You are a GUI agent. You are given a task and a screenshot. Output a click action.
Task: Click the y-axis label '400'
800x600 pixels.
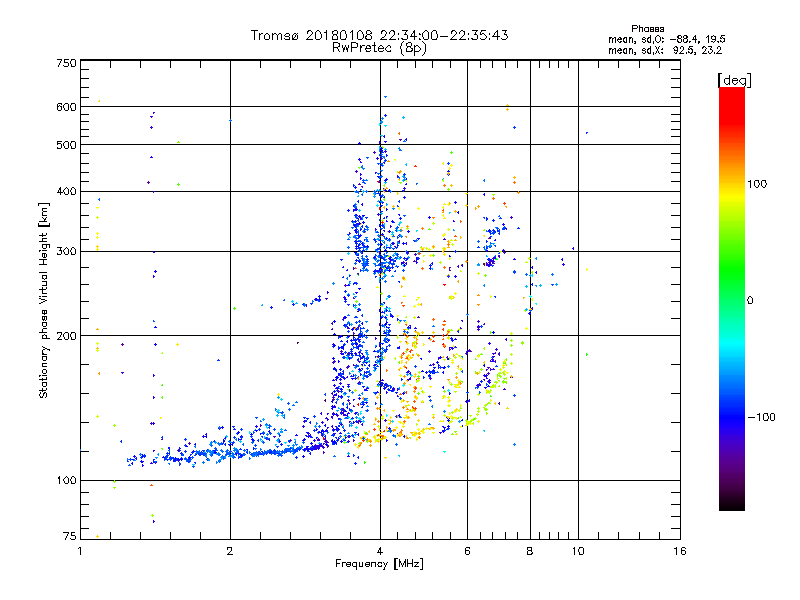coord(66,191)
